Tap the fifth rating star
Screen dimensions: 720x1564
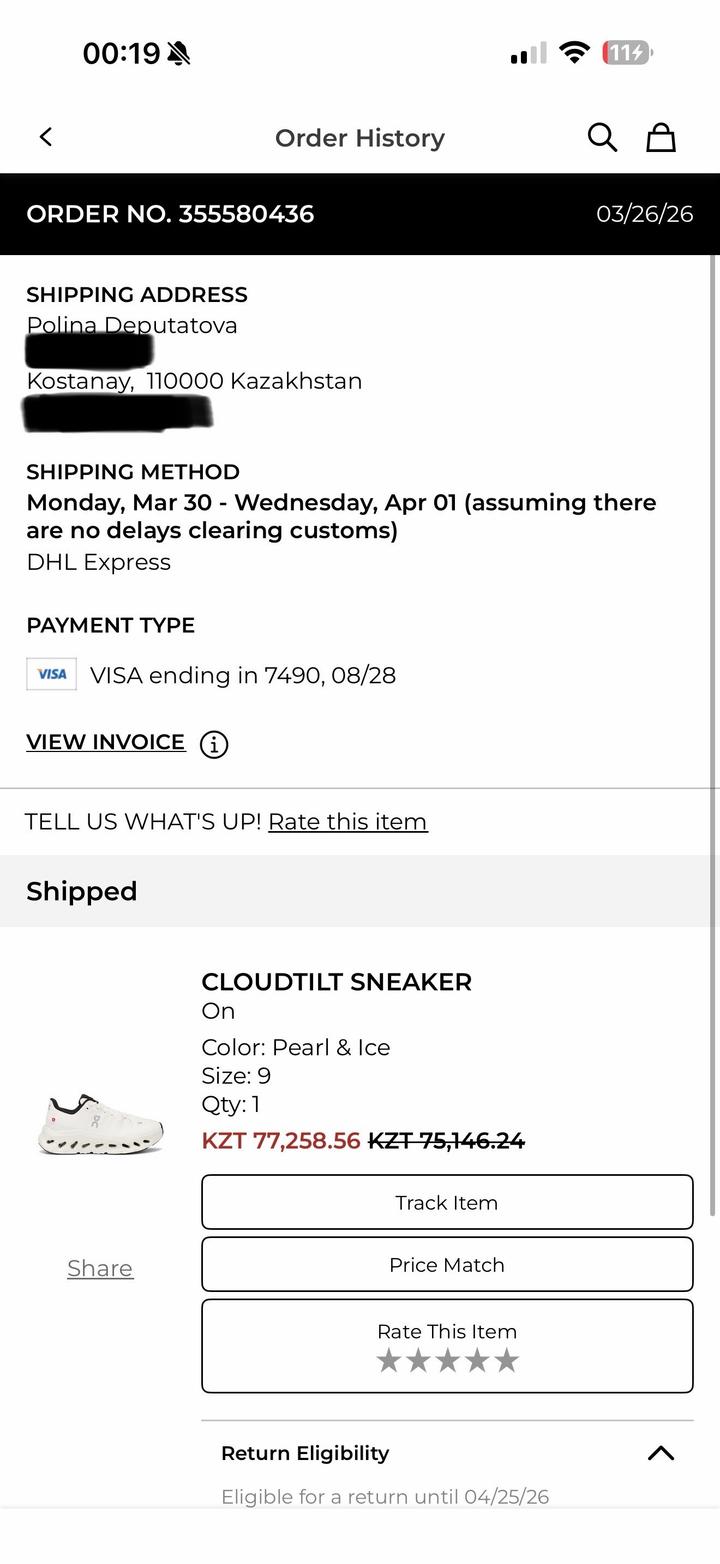507,1360
